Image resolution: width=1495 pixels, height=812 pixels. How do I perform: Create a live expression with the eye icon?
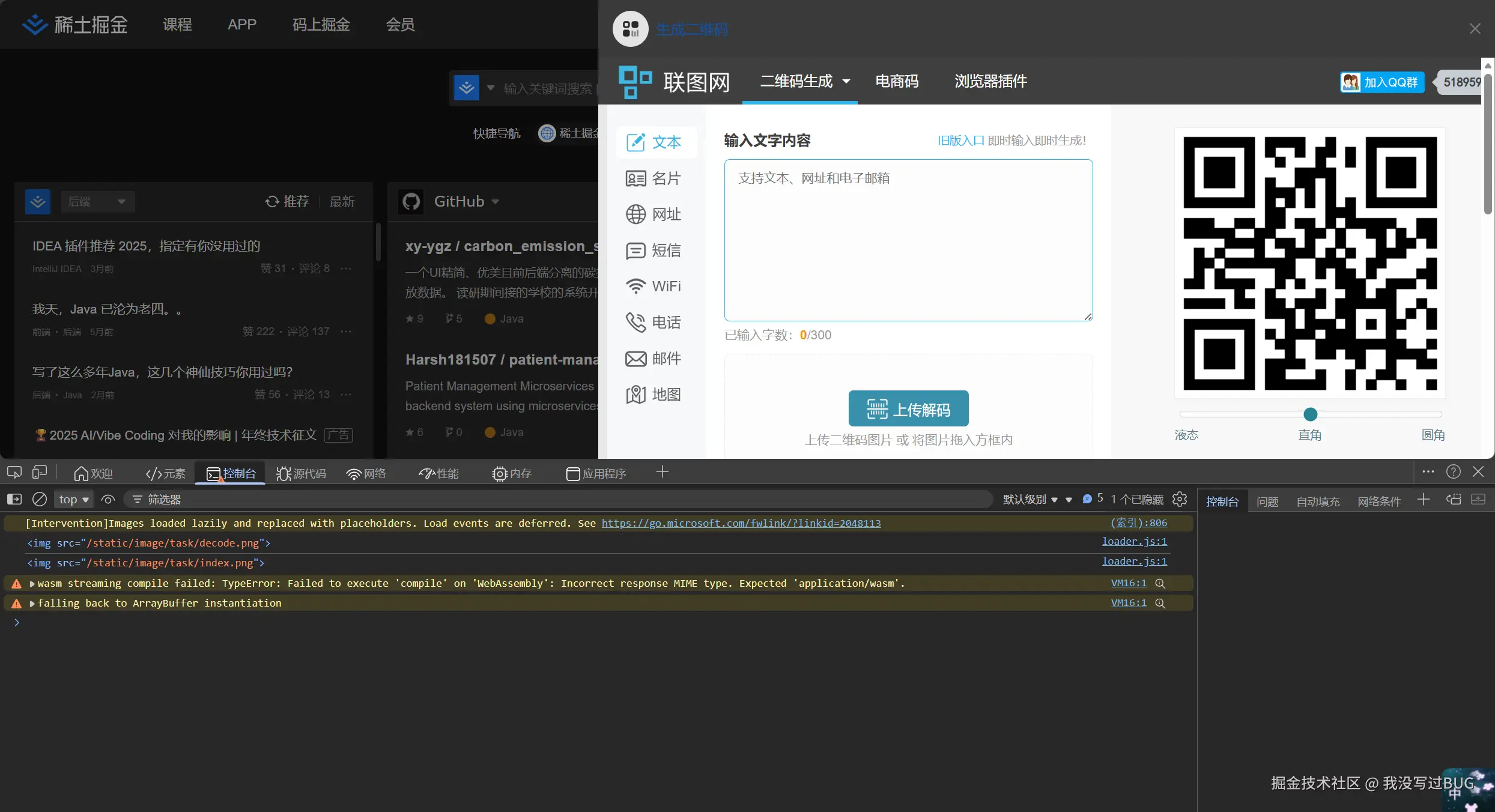click(108, 499)
